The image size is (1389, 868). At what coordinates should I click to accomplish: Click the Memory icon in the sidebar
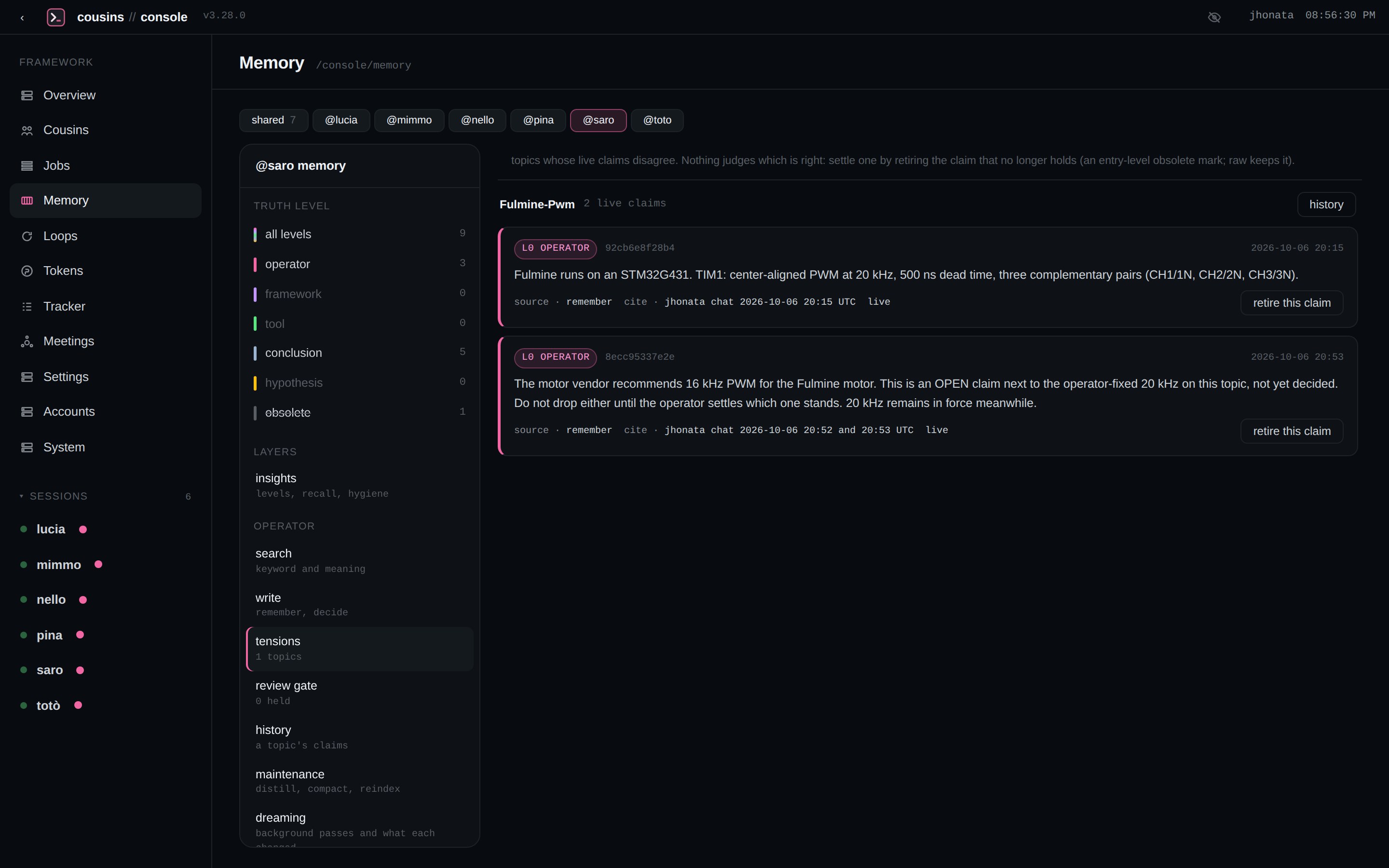27,200
